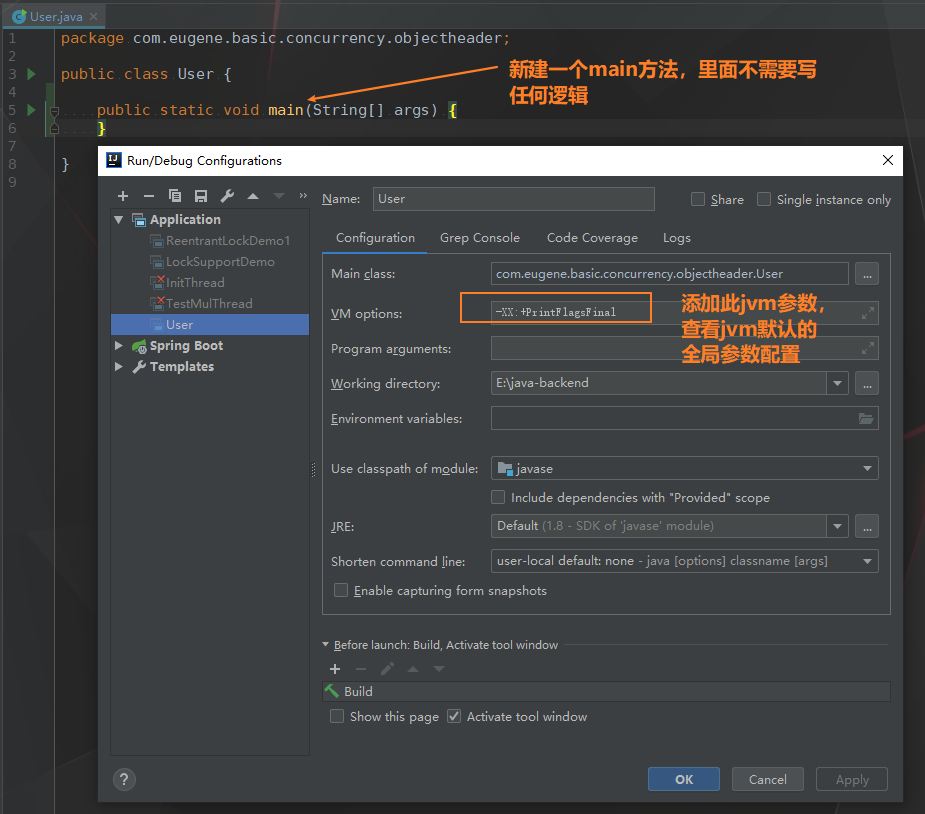Collapse Application tree node
The width and height of the screenshot is (925, 814).
pos(119,219)
